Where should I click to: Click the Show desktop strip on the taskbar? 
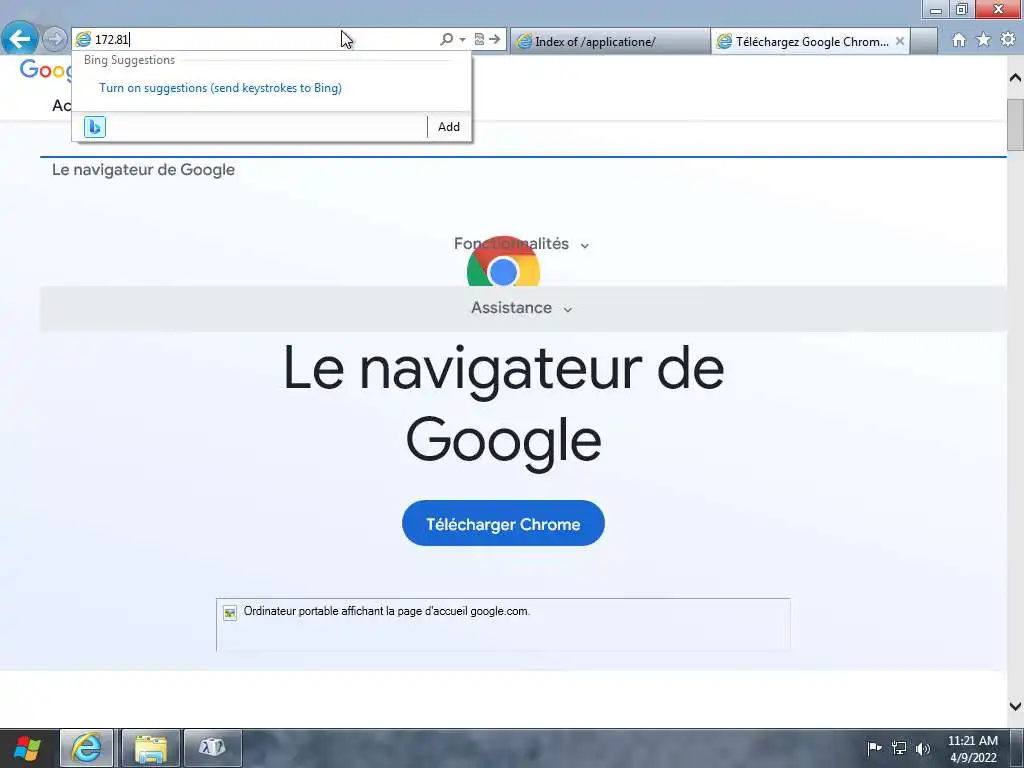pyautogui.click(x=1017, y=748)
